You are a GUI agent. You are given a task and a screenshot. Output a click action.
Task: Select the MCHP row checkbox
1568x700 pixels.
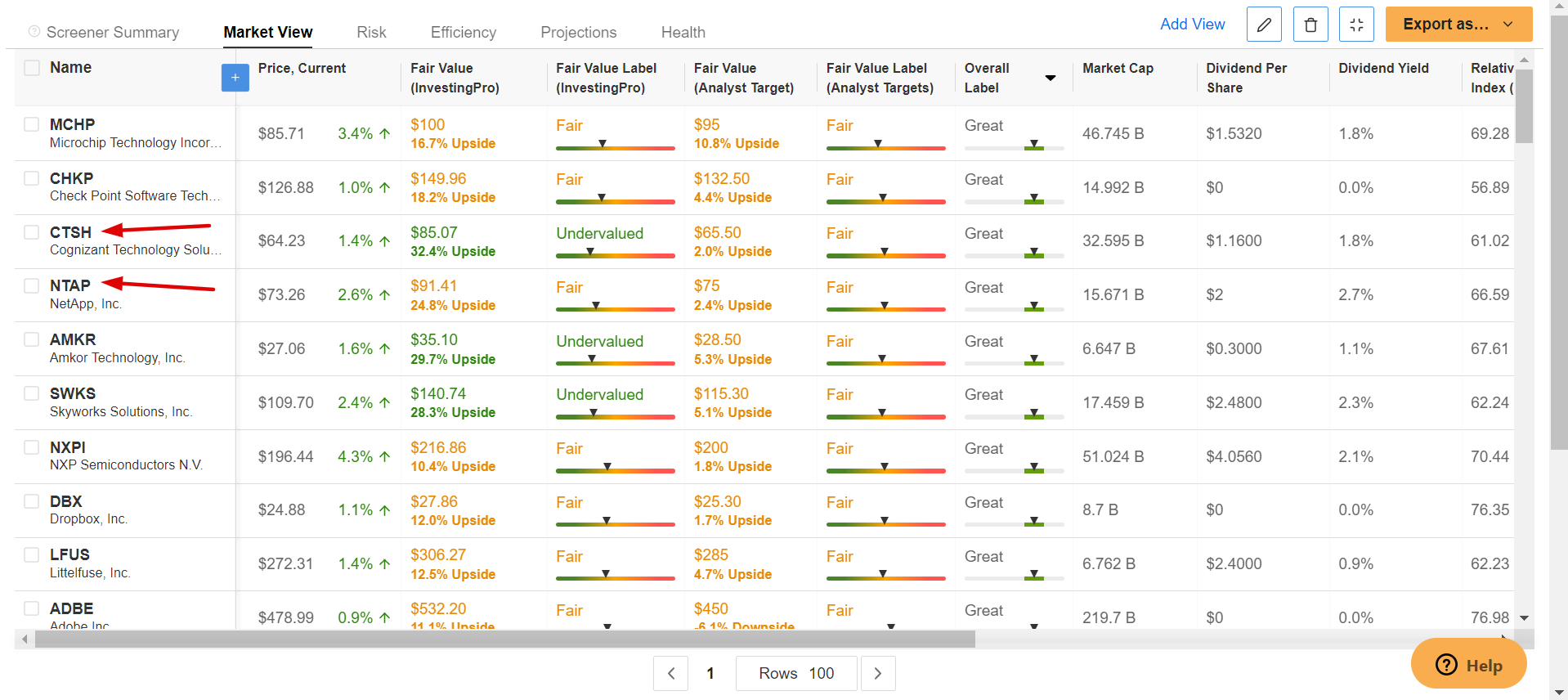32,124
